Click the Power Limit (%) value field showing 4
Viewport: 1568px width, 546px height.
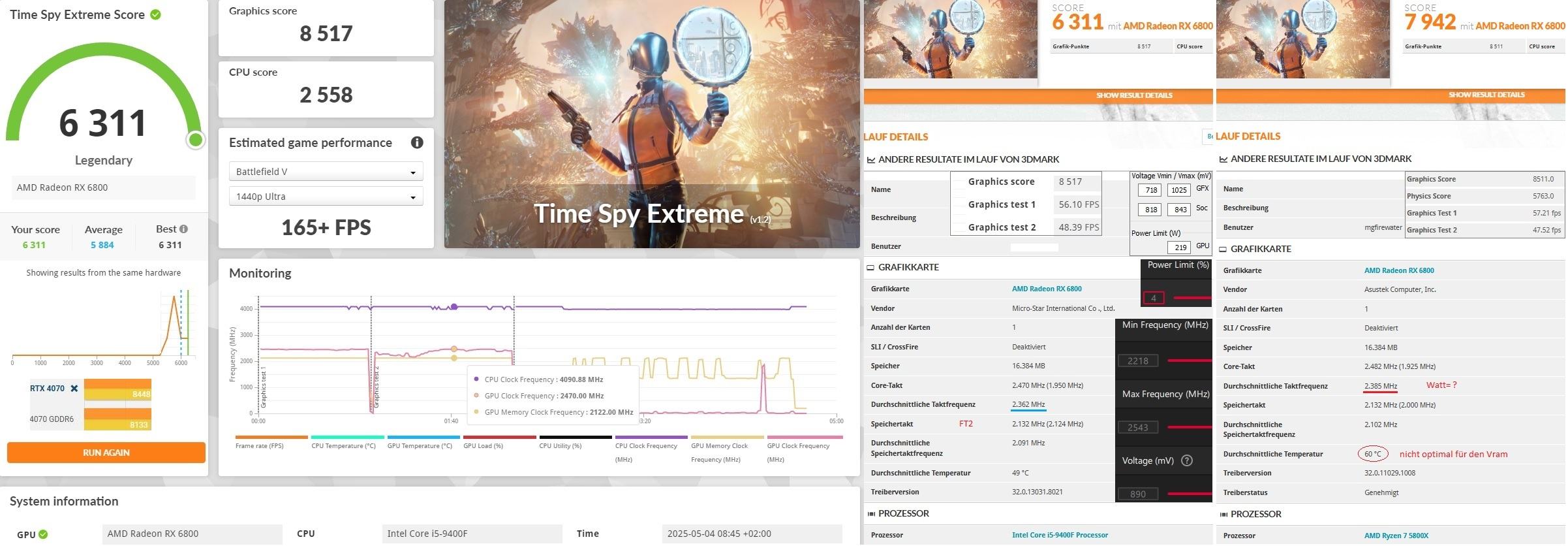[1154, 298]
